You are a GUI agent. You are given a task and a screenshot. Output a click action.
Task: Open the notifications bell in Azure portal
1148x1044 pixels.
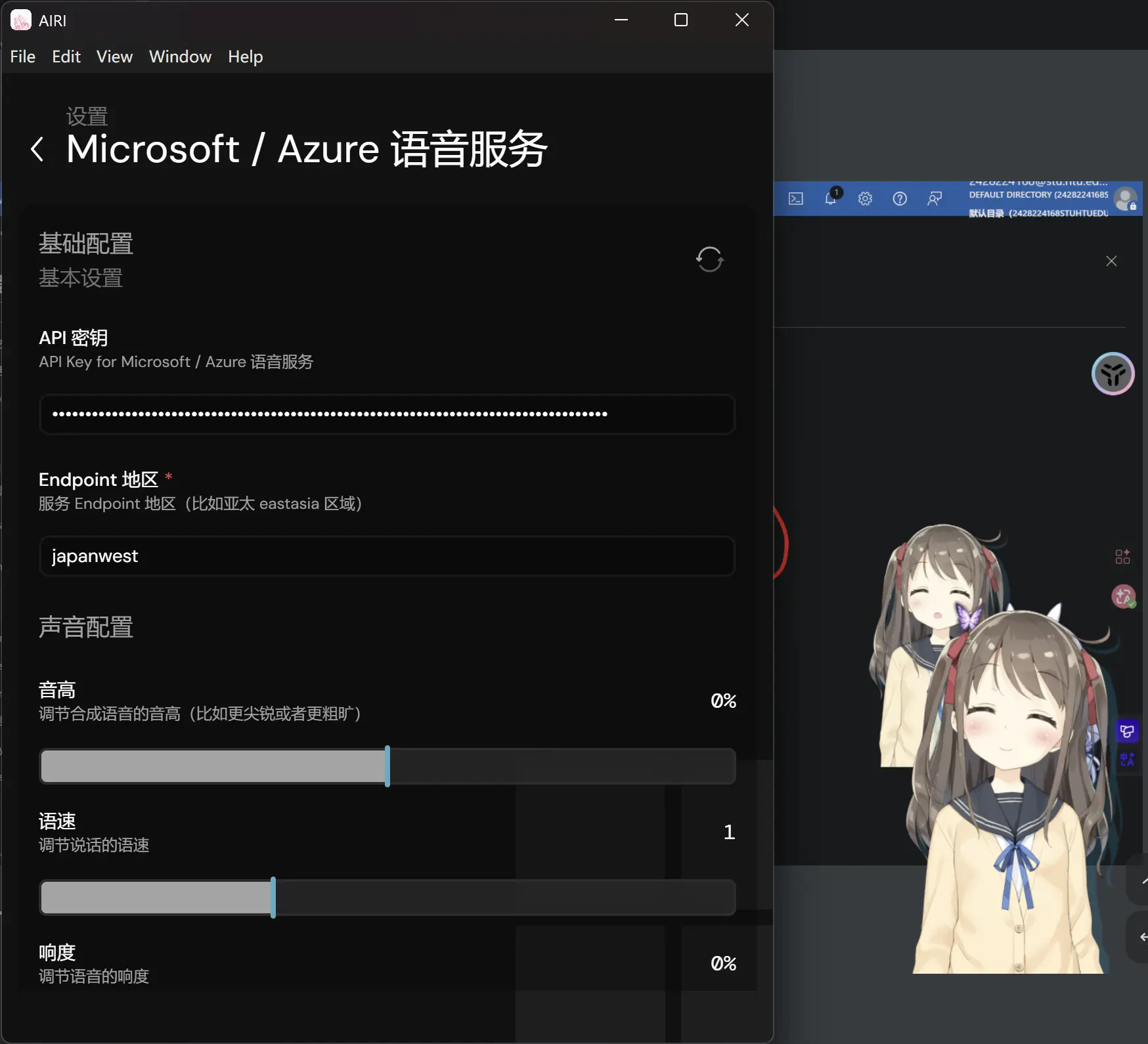coord(831,197)
